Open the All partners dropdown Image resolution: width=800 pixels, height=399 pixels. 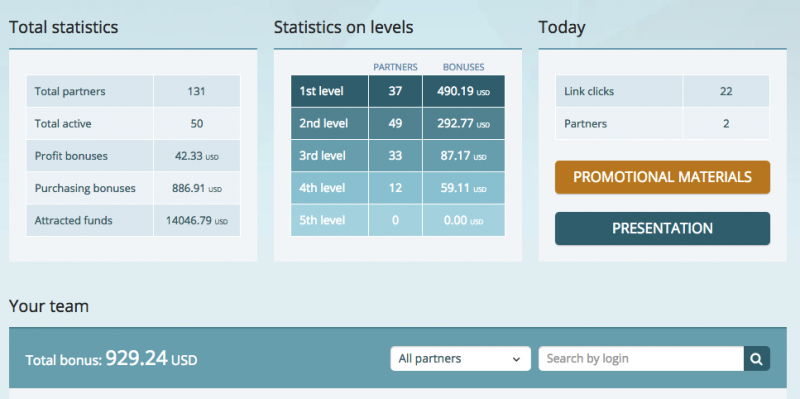(460, 359)
